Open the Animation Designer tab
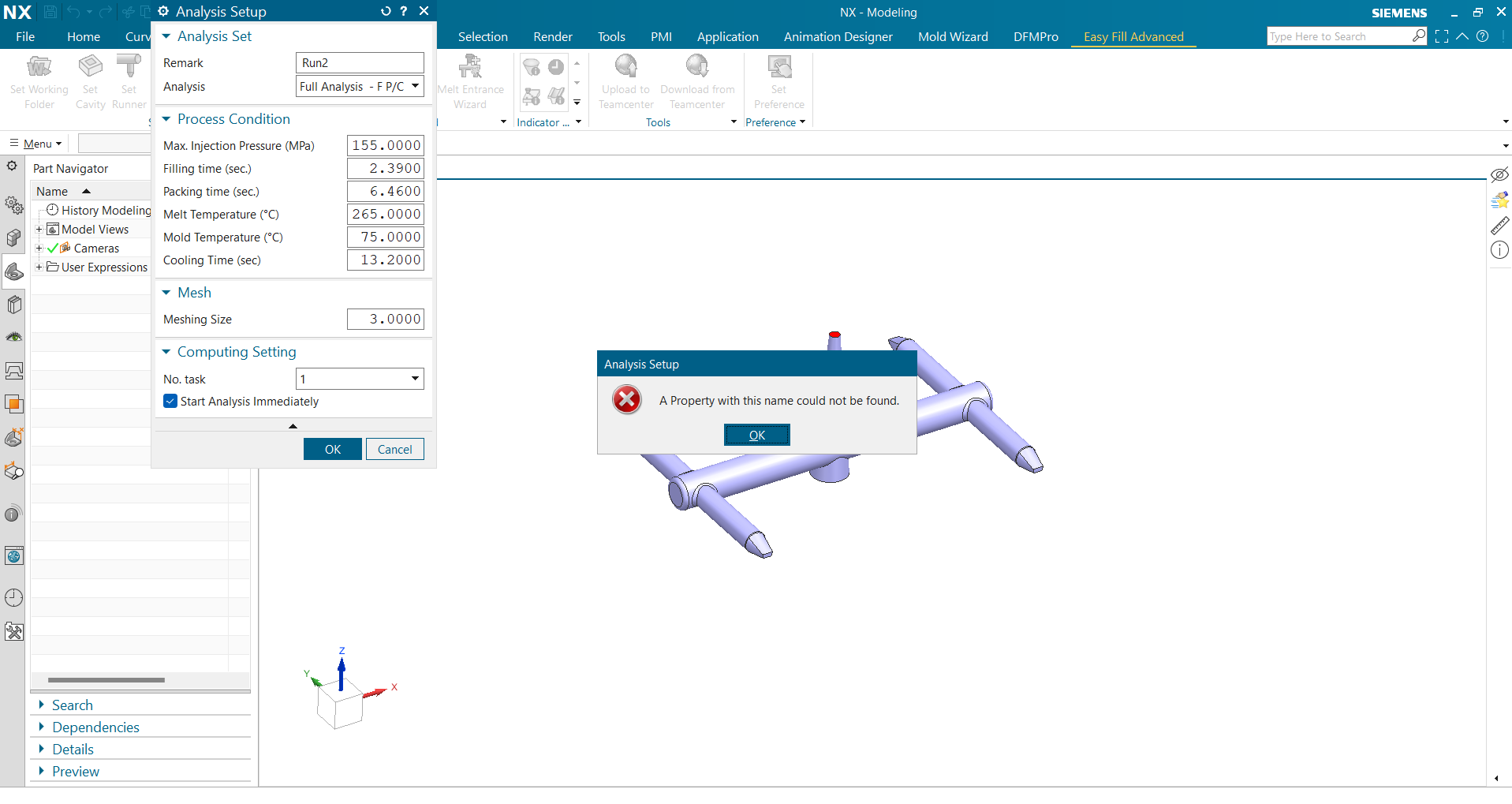1512x804 pixels. 838,36
